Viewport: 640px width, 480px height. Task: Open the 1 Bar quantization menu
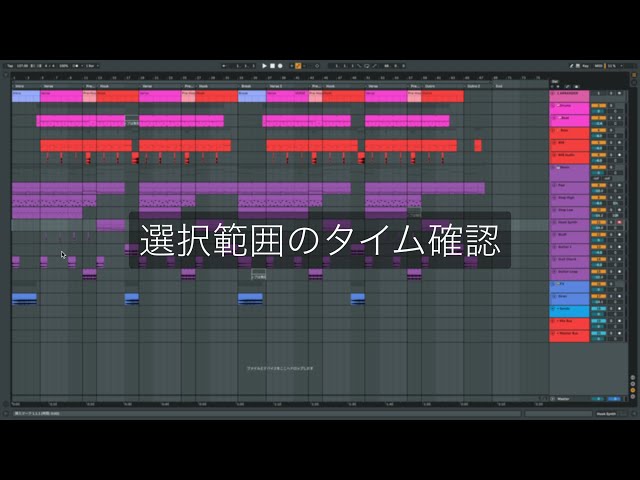tap(91, 66)
